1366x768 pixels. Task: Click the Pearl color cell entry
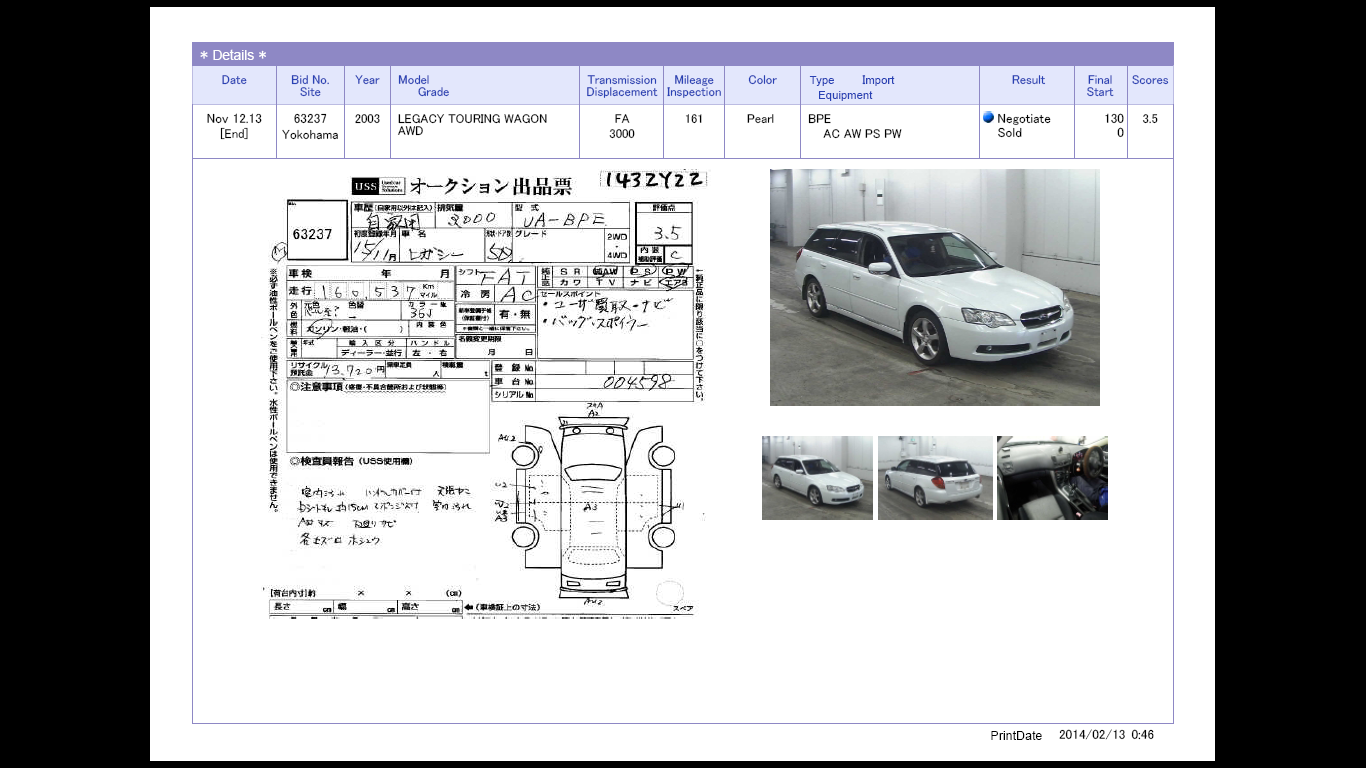tap(761, 118)
